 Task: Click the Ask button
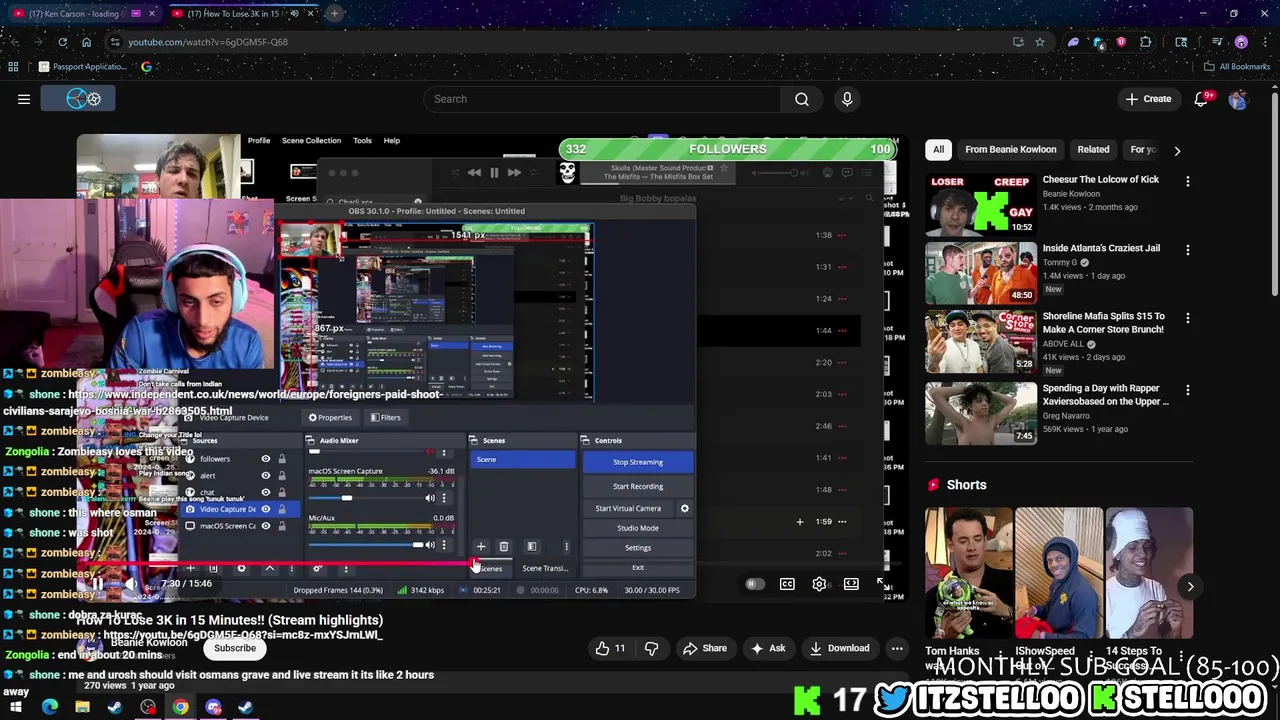point(767,648)
